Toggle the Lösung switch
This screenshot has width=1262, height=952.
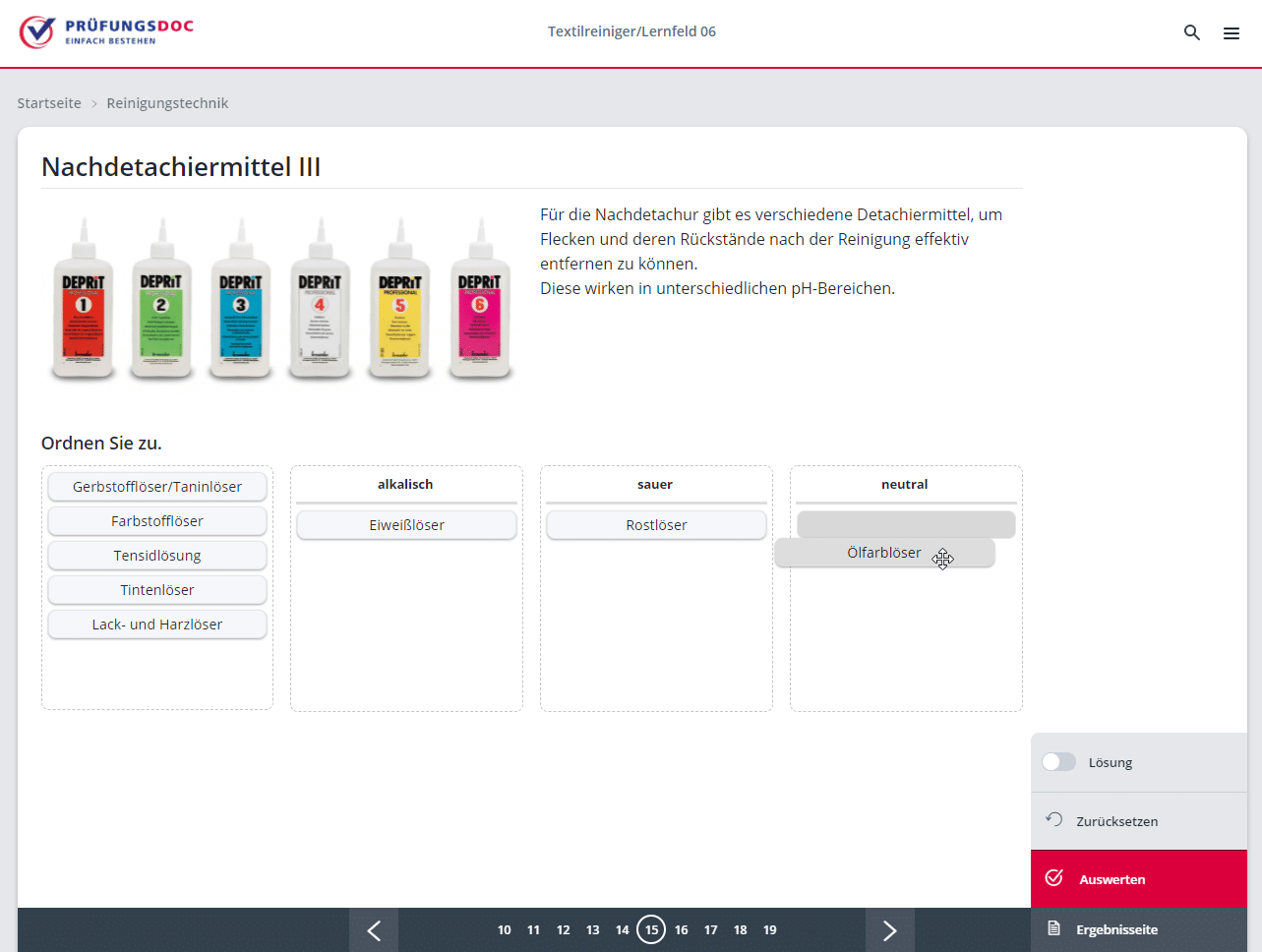(x=1058, y=762)
